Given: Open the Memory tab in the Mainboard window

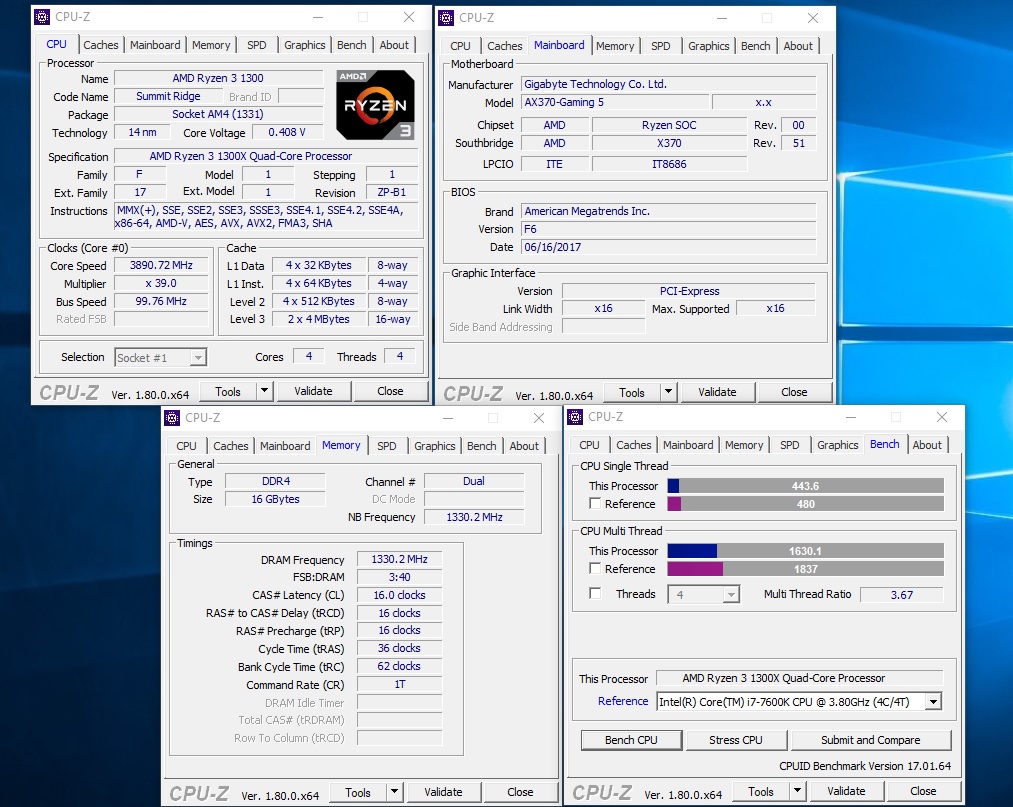Looking at the screenshot, I should (x=615, y=46).
